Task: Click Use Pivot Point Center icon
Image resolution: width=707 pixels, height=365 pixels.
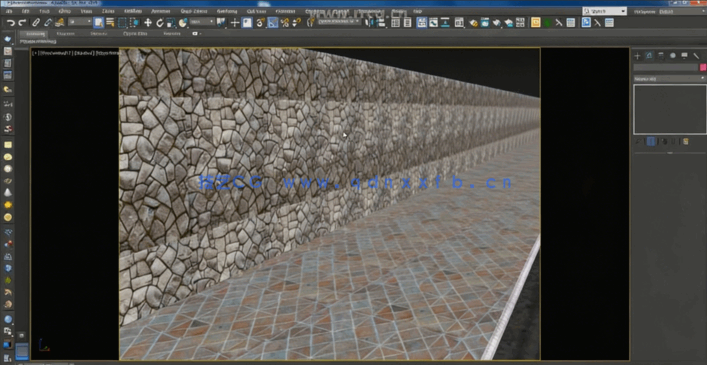Action: tap(221, 23)
